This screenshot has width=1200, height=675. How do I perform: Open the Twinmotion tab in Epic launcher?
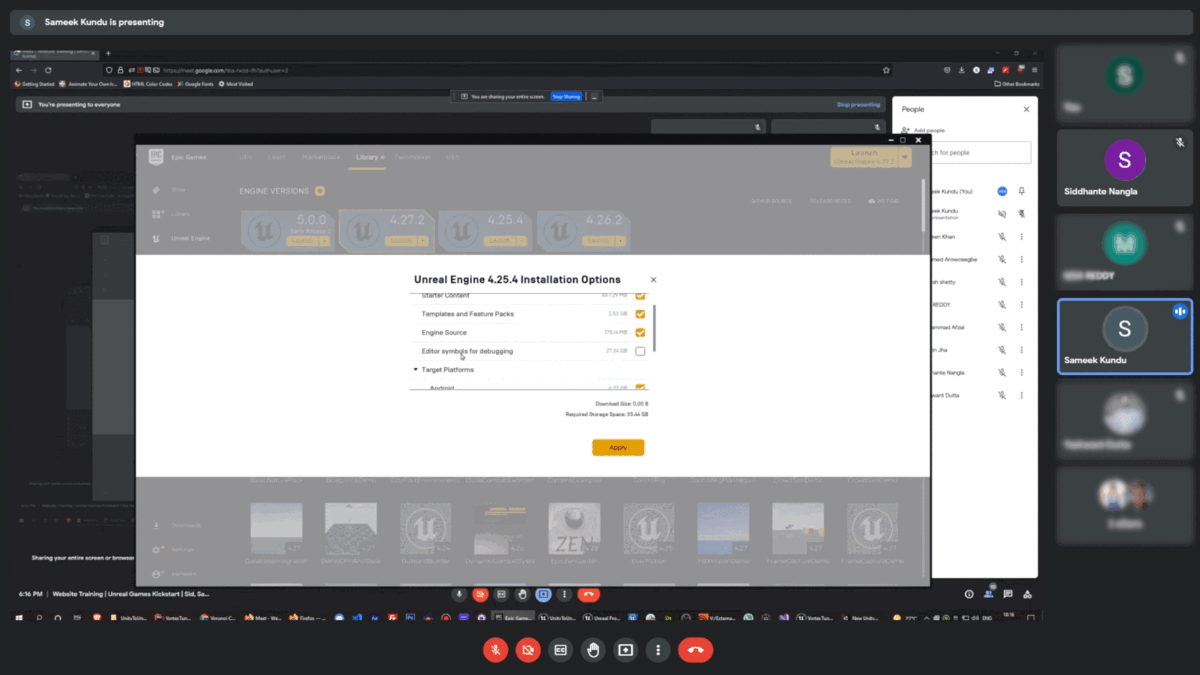[412, 157]
